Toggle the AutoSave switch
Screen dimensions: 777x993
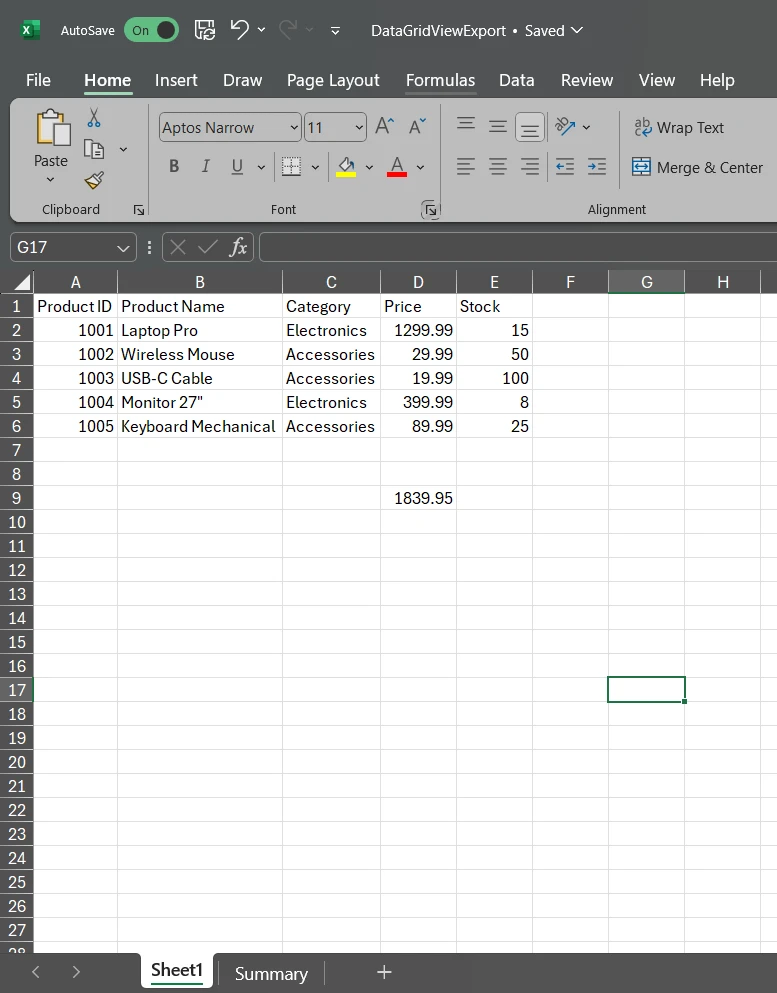click(x=151, y=30)
